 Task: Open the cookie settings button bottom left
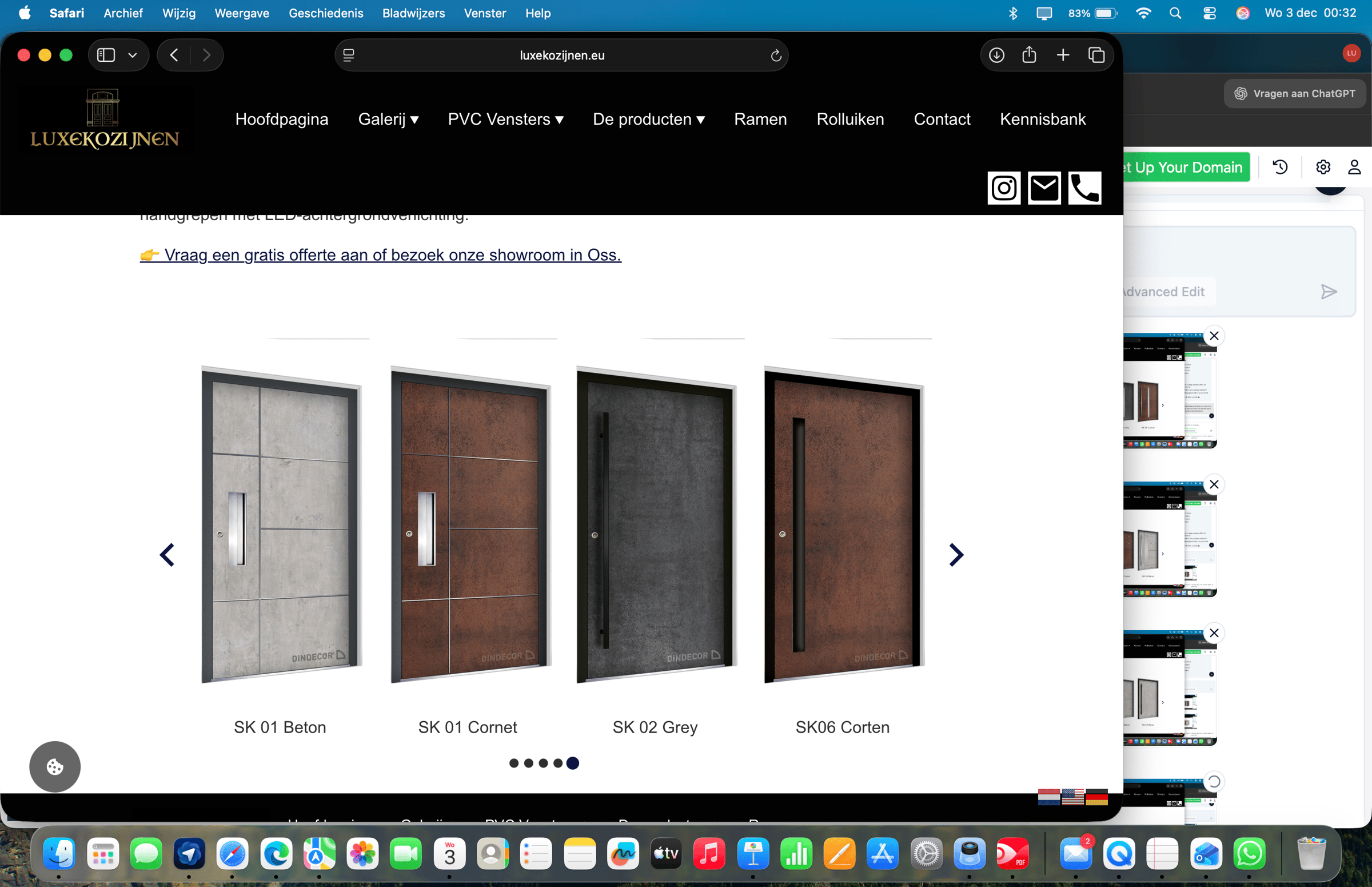tap(55, 767)
